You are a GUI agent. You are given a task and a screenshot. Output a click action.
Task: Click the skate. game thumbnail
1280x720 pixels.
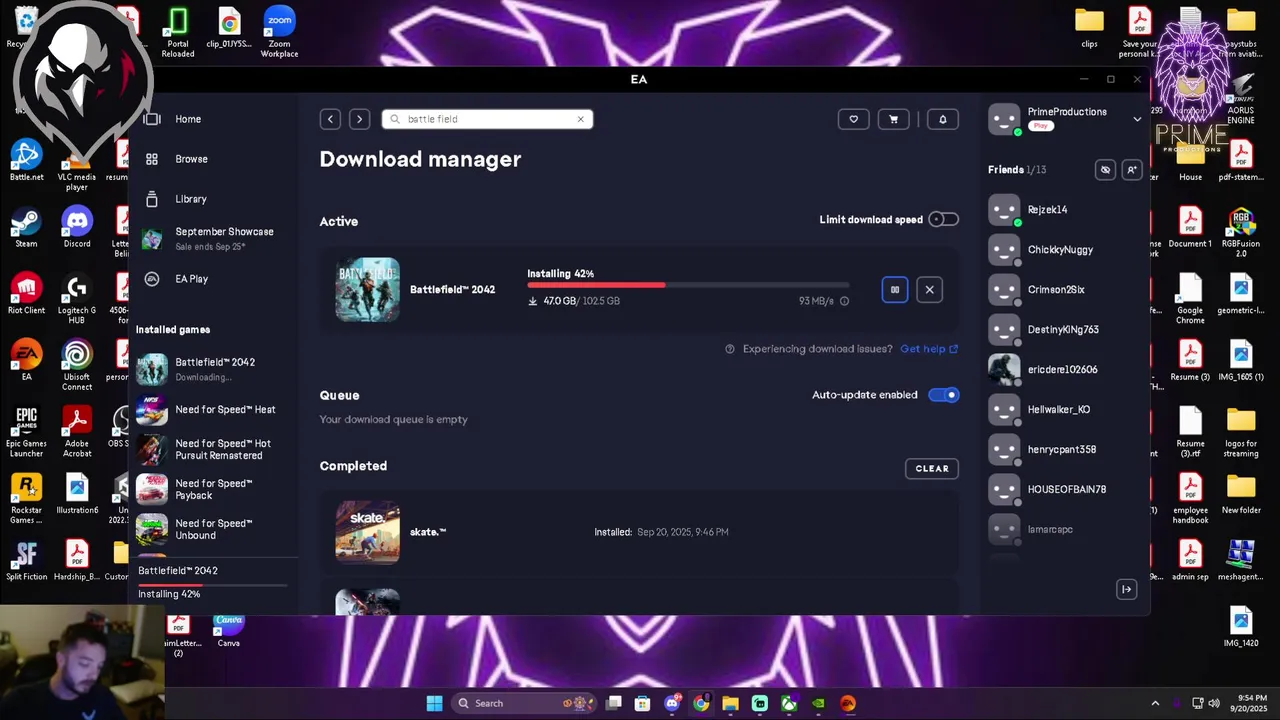(x=367, y=532)
